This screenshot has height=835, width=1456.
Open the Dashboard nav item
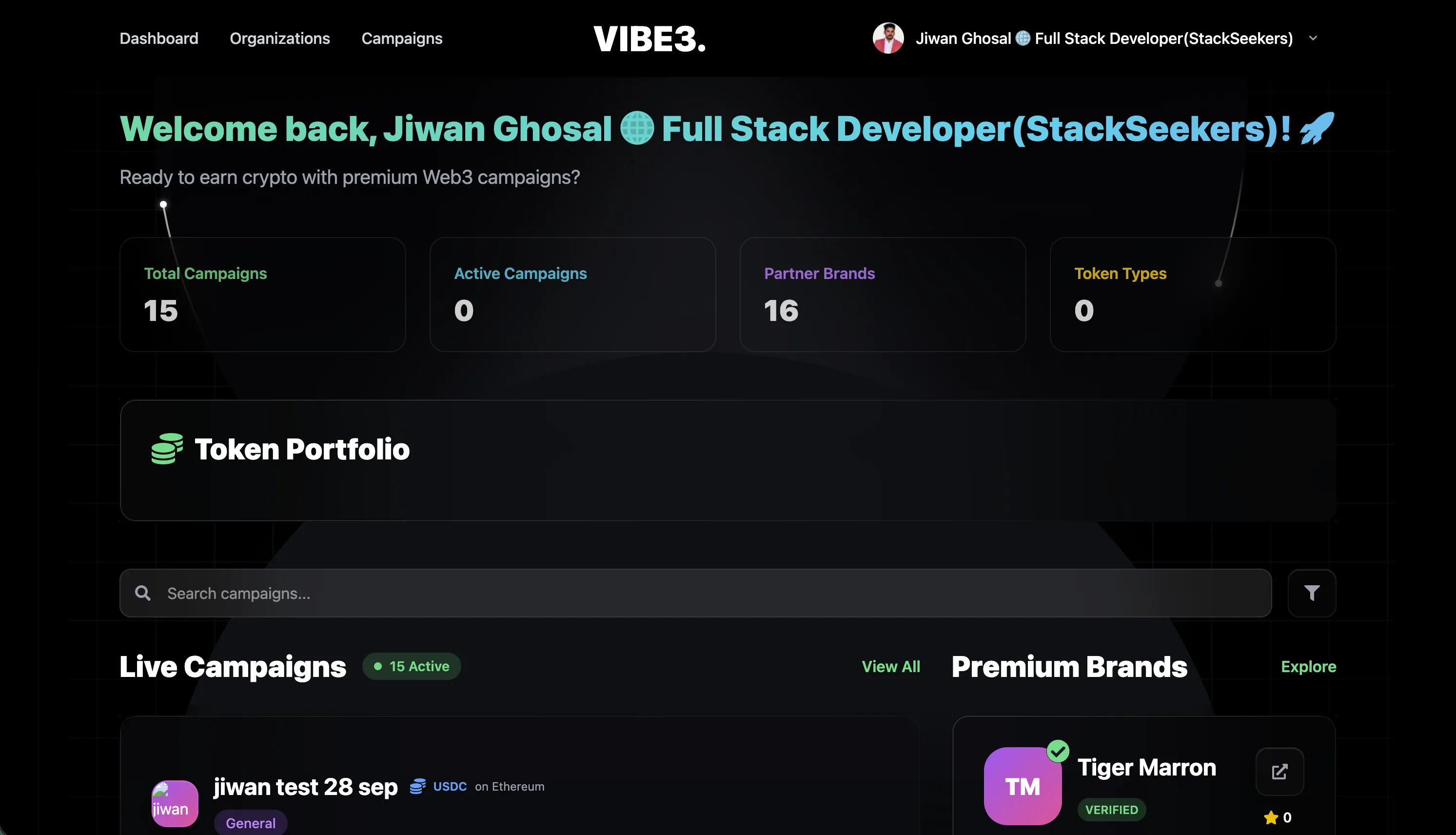(x=159, y=39)
